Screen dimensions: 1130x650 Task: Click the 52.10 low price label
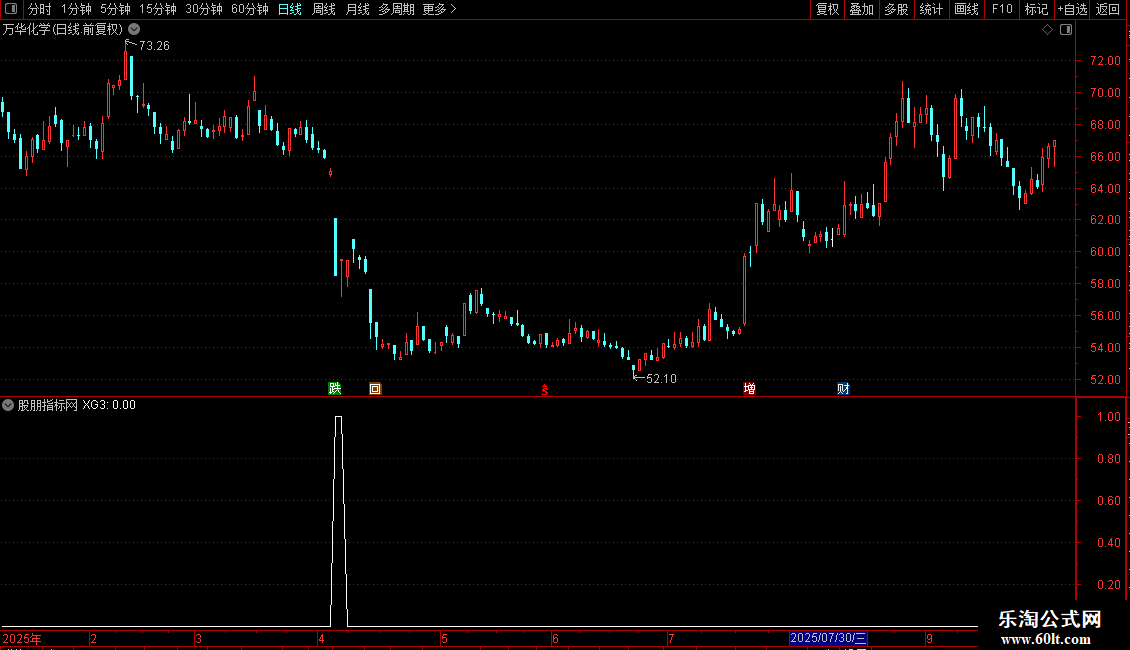(662, 378)
